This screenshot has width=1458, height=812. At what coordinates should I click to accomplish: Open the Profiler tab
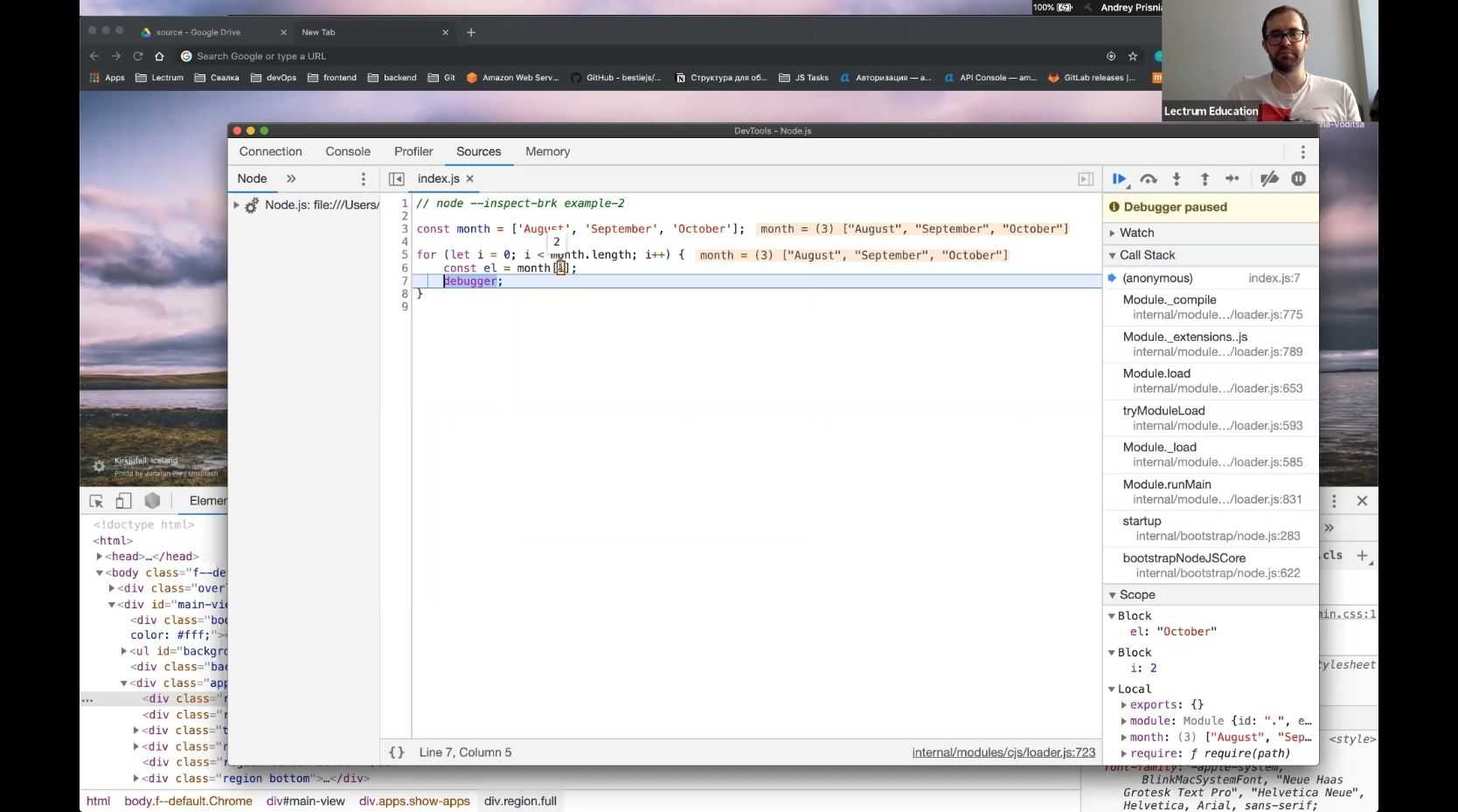point(413,152)
